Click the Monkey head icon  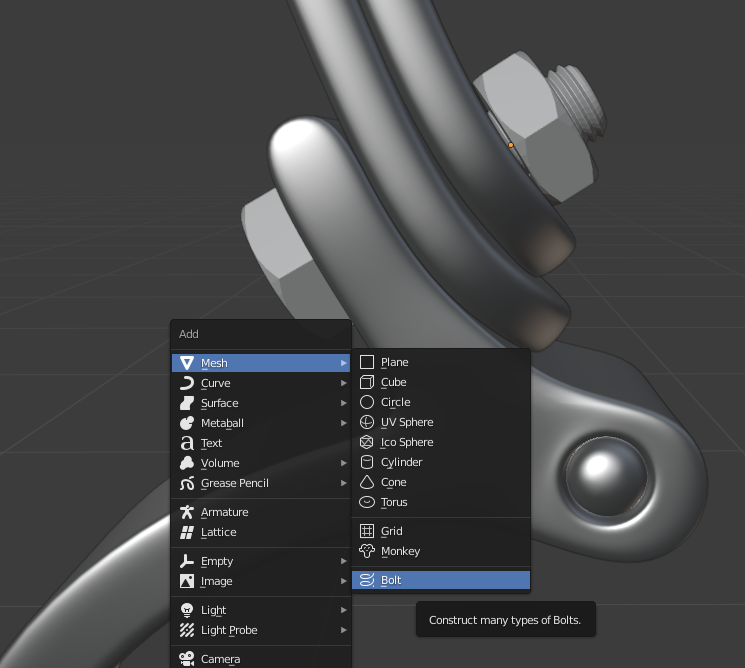click(367, 551)
